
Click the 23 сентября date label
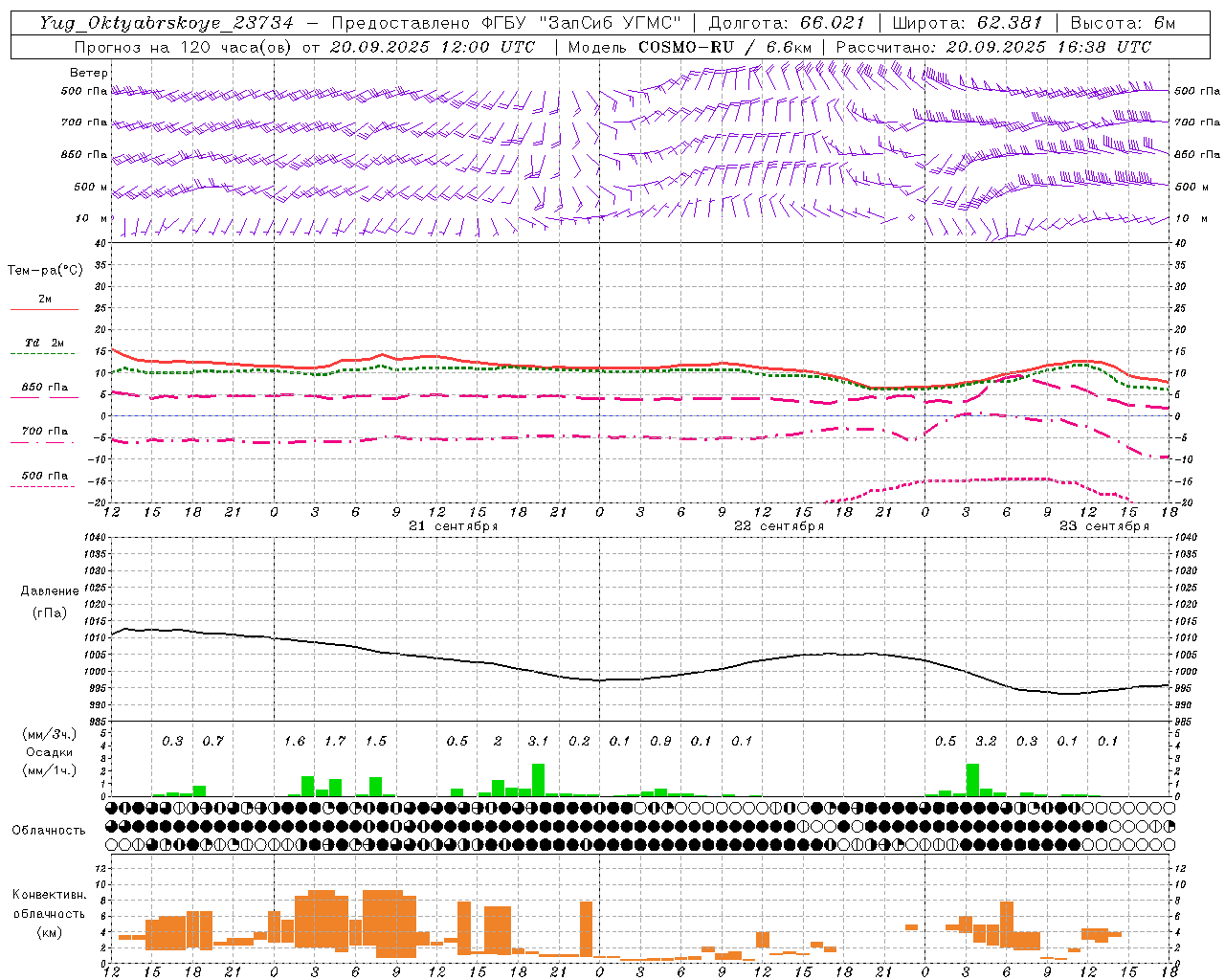click(x=1104, y=526)
